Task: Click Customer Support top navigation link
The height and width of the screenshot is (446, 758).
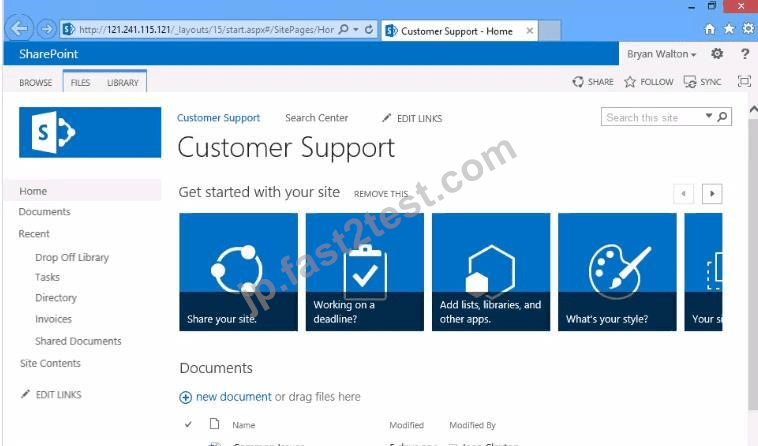Action: [x=219, y=118]
